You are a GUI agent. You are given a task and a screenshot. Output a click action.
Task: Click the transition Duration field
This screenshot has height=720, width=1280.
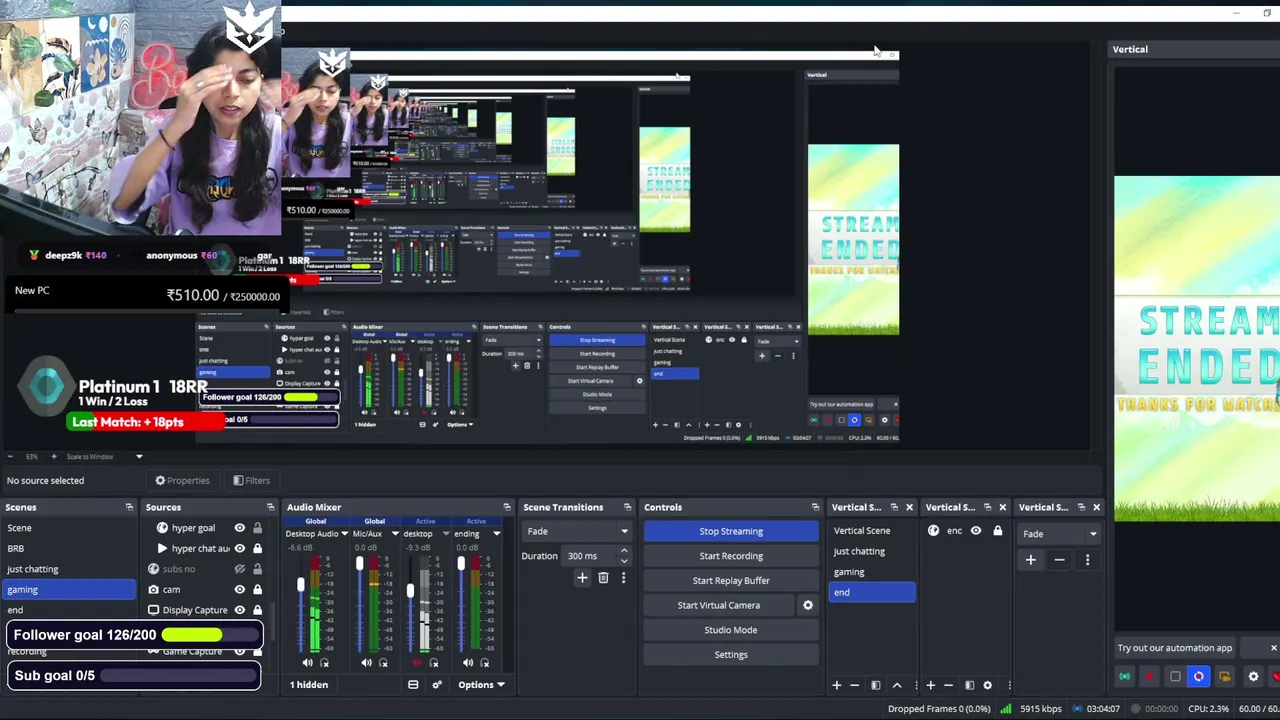(590, 556)
